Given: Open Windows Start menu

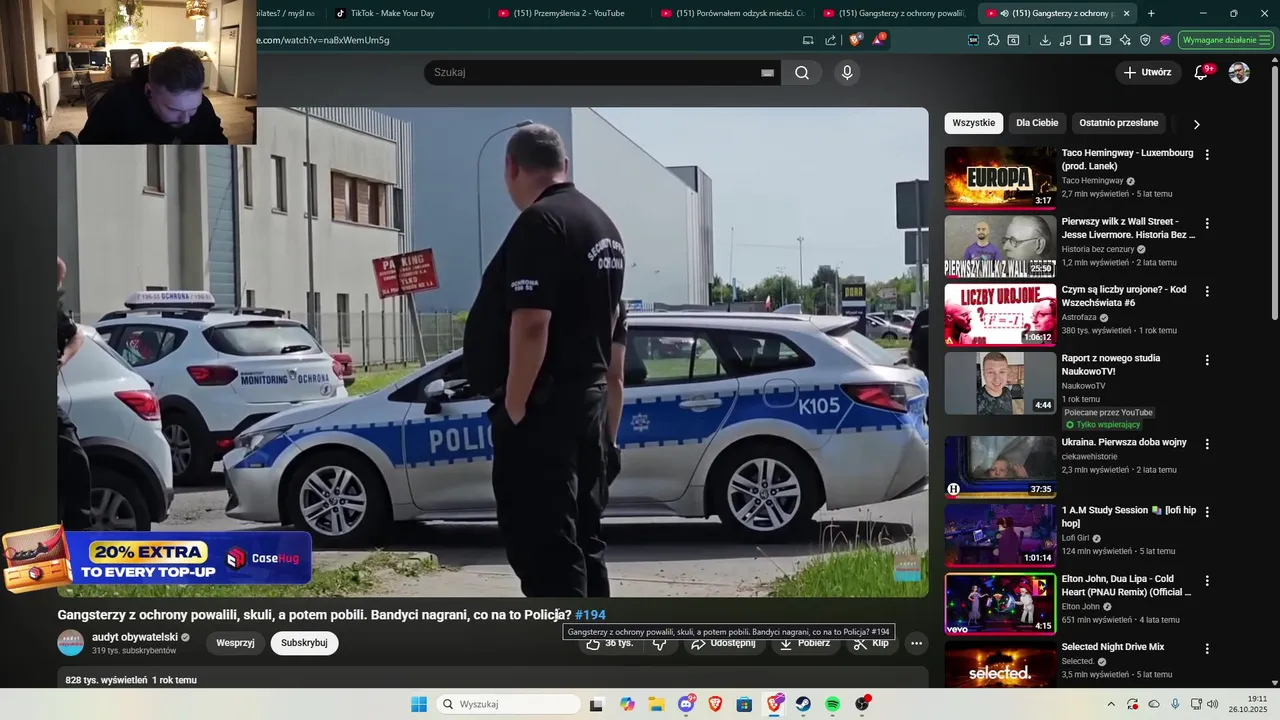Looking at the screenshot, I should (x=419, y=704).
